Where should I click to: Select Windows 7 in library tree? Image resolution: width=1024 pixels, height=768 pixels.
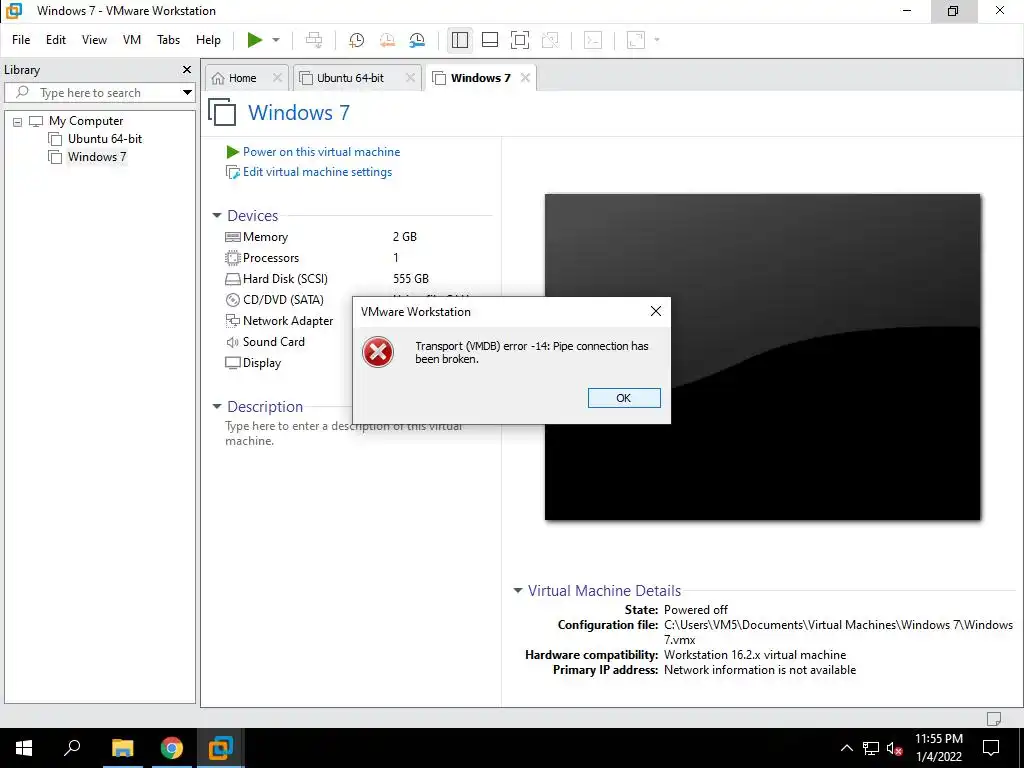pos(97,157)
